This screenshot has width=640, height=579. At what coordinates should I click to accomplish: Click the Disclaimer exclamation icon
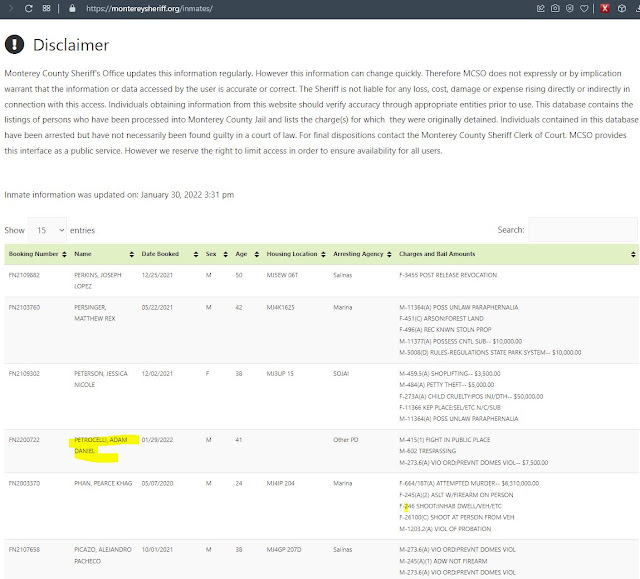click(14, 44)
